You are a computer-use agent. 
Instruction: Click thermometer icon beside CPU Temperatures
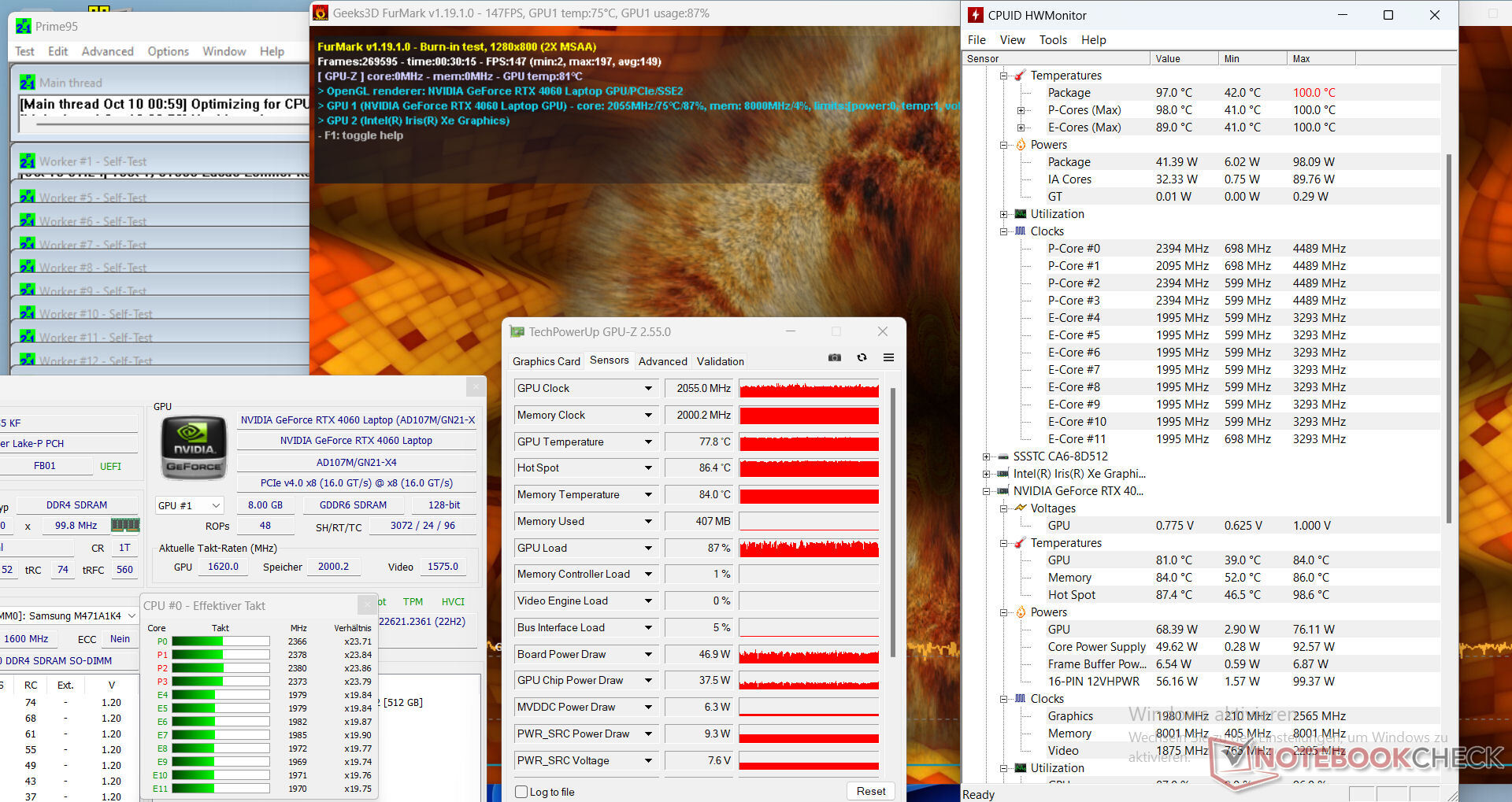coord(1021,76)
